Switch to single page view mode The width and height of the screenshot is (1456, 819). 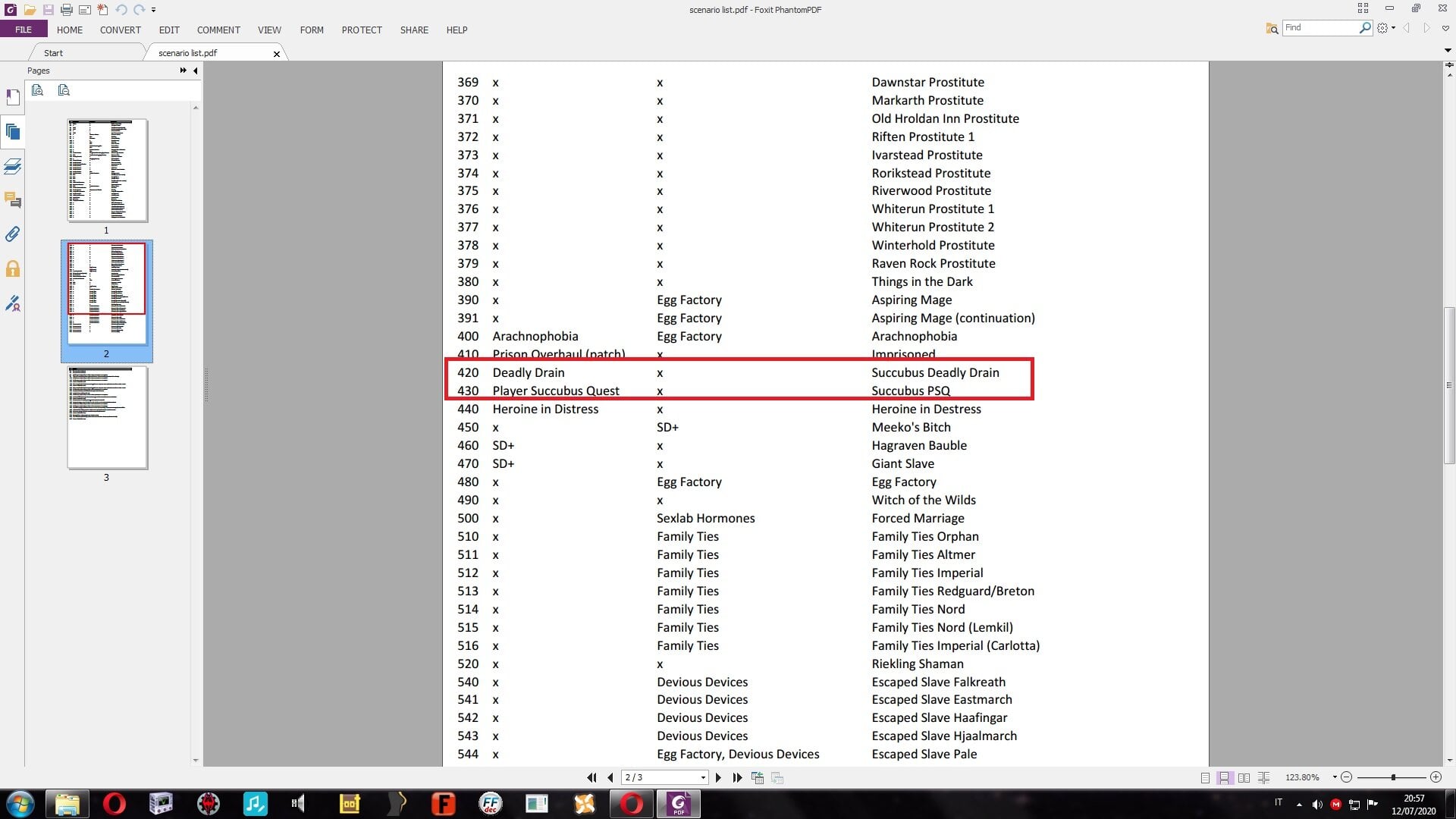(x=1205, y=777)
